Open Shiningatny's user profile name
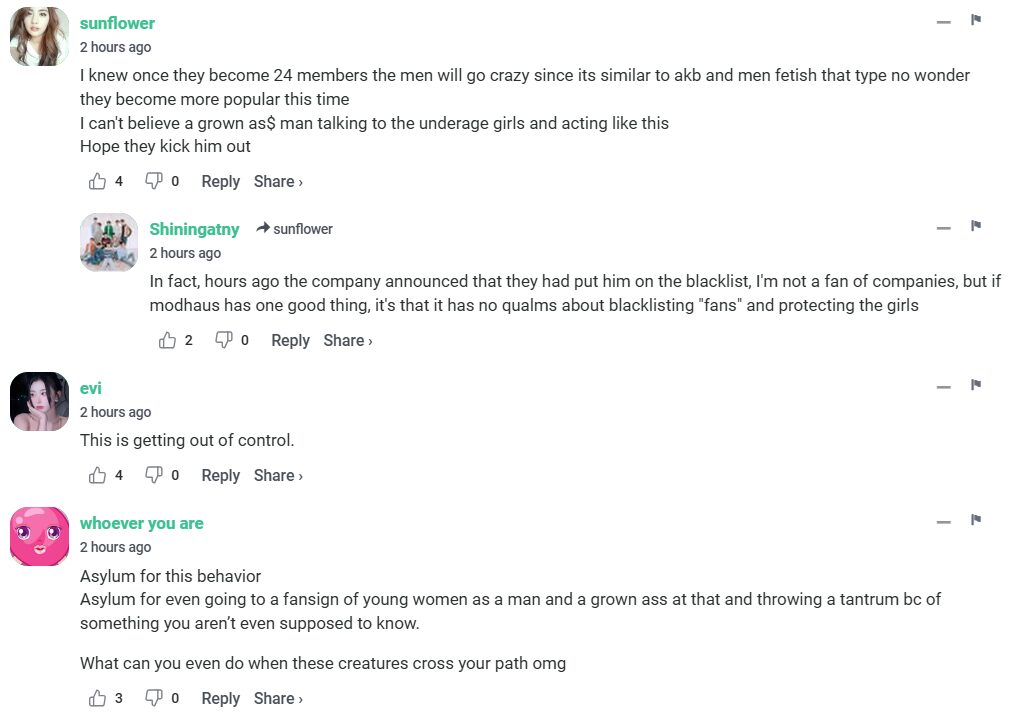Image resolution: width=1017 pixels, height=720 pixels. (x=194, y=229)
